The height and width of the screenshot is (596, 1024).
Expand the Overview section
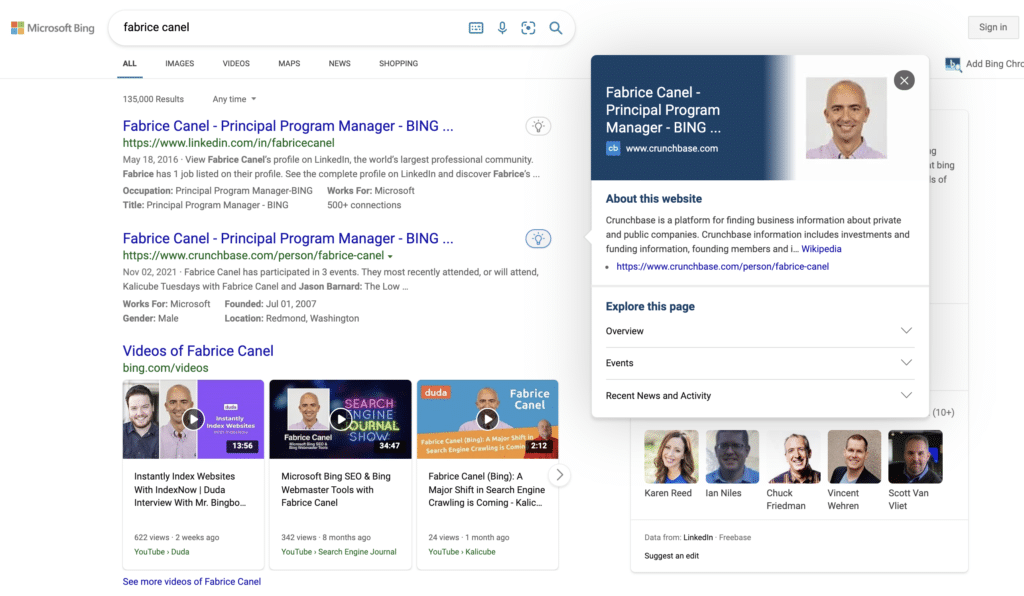coord(759,331)
